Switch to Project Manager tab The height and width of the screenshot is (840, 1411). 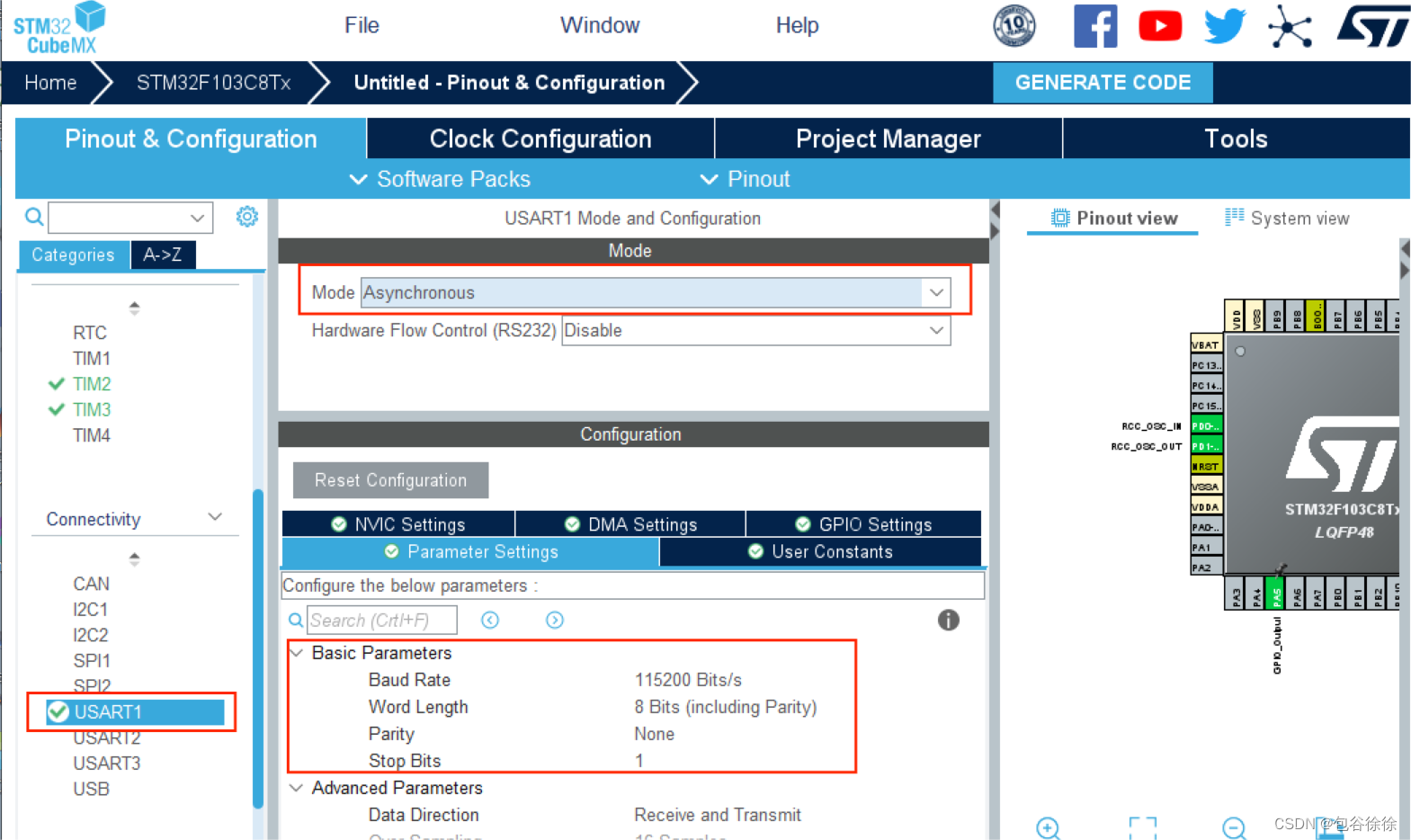tap(889, 139)
